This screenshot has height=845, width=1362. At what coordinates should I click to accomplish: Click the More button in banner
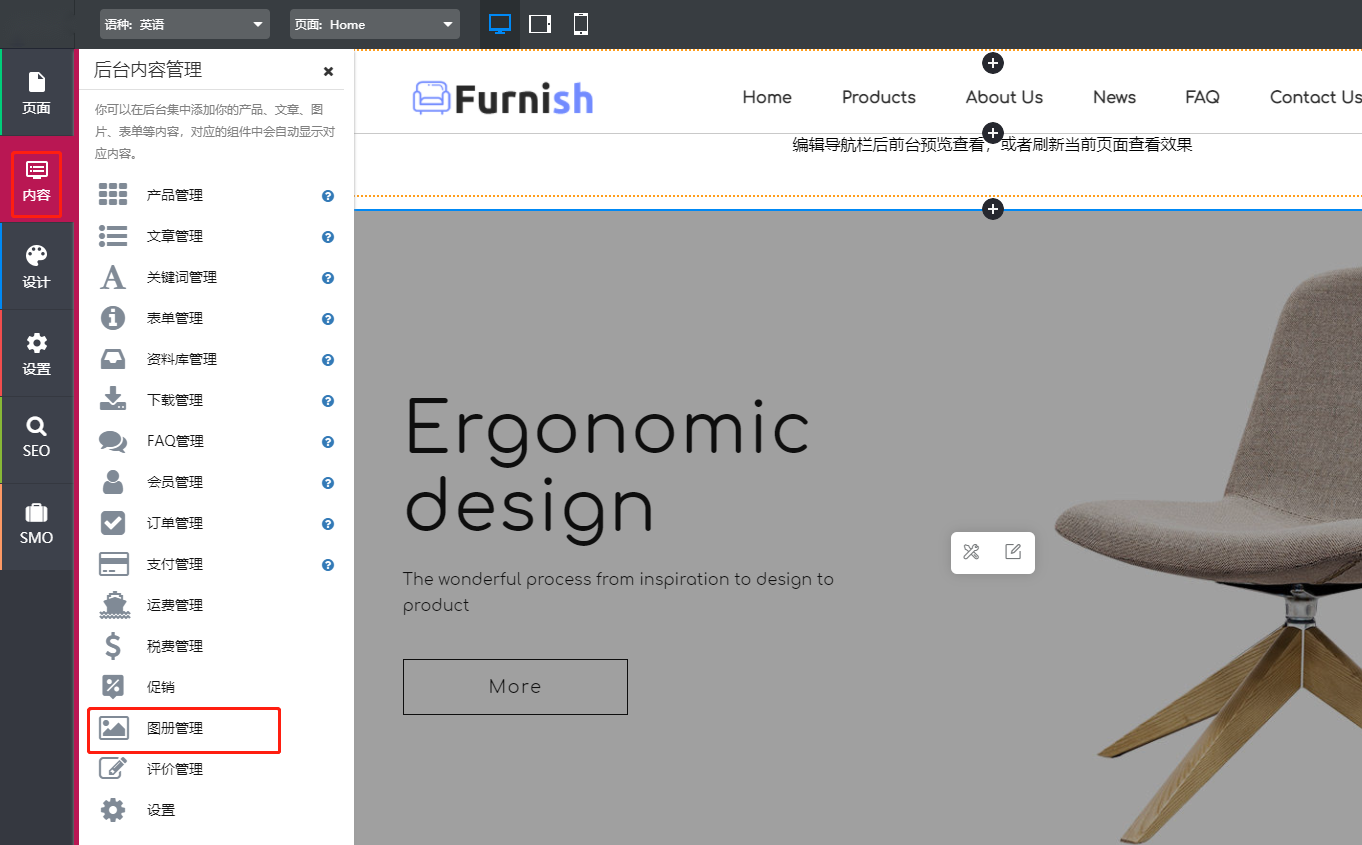515,687
